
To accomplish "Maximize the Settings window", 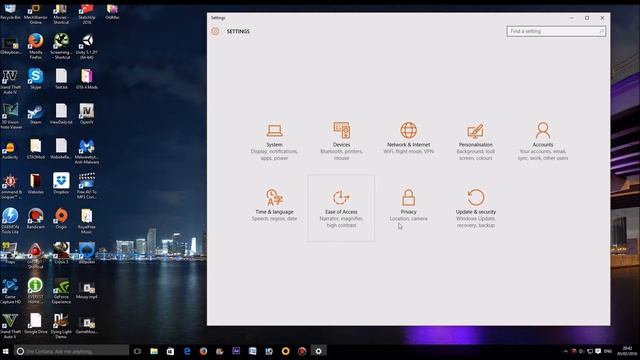I will [x=587, y=18].
